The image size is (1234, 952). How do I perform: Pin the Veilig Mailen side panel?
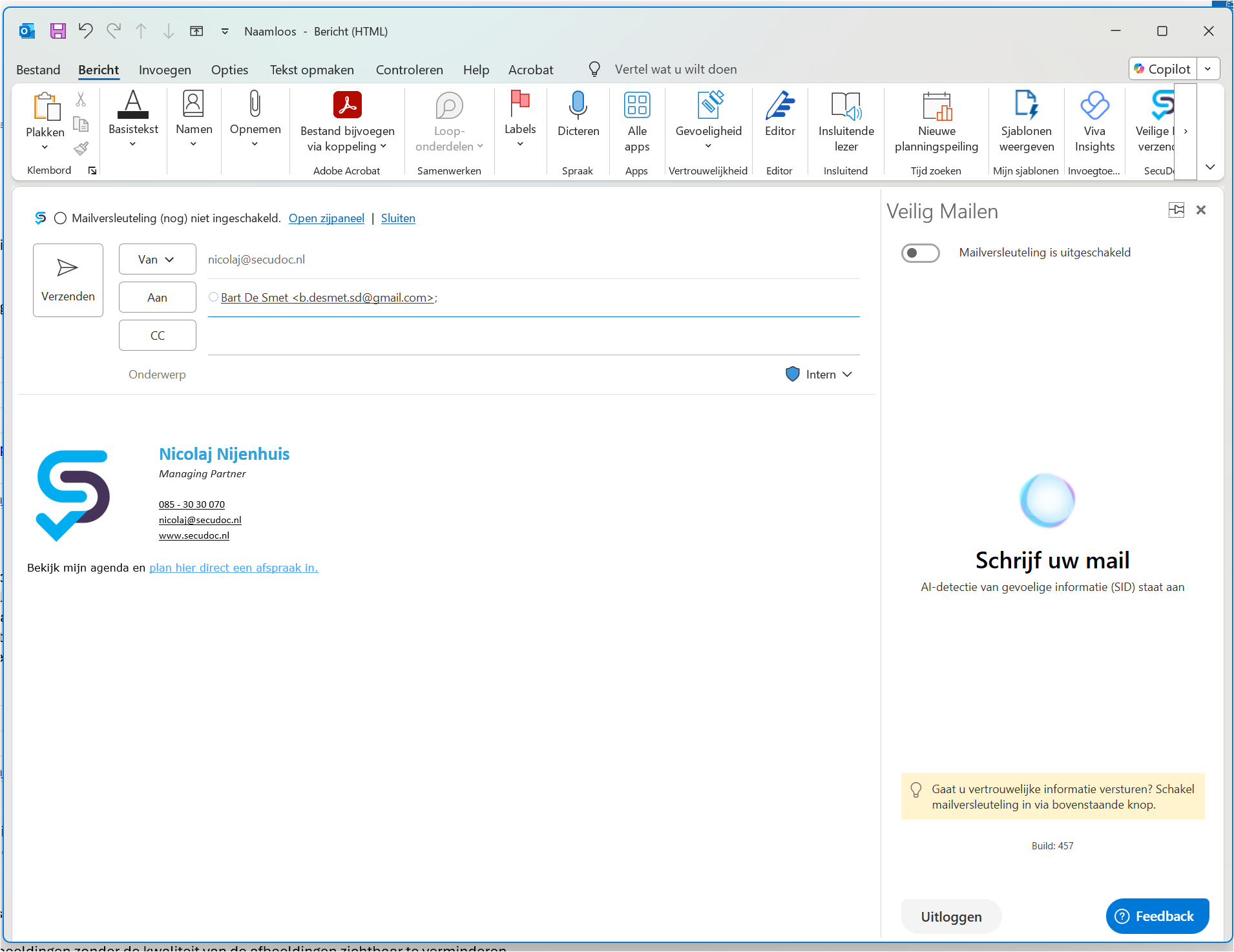click(1176, 210)
